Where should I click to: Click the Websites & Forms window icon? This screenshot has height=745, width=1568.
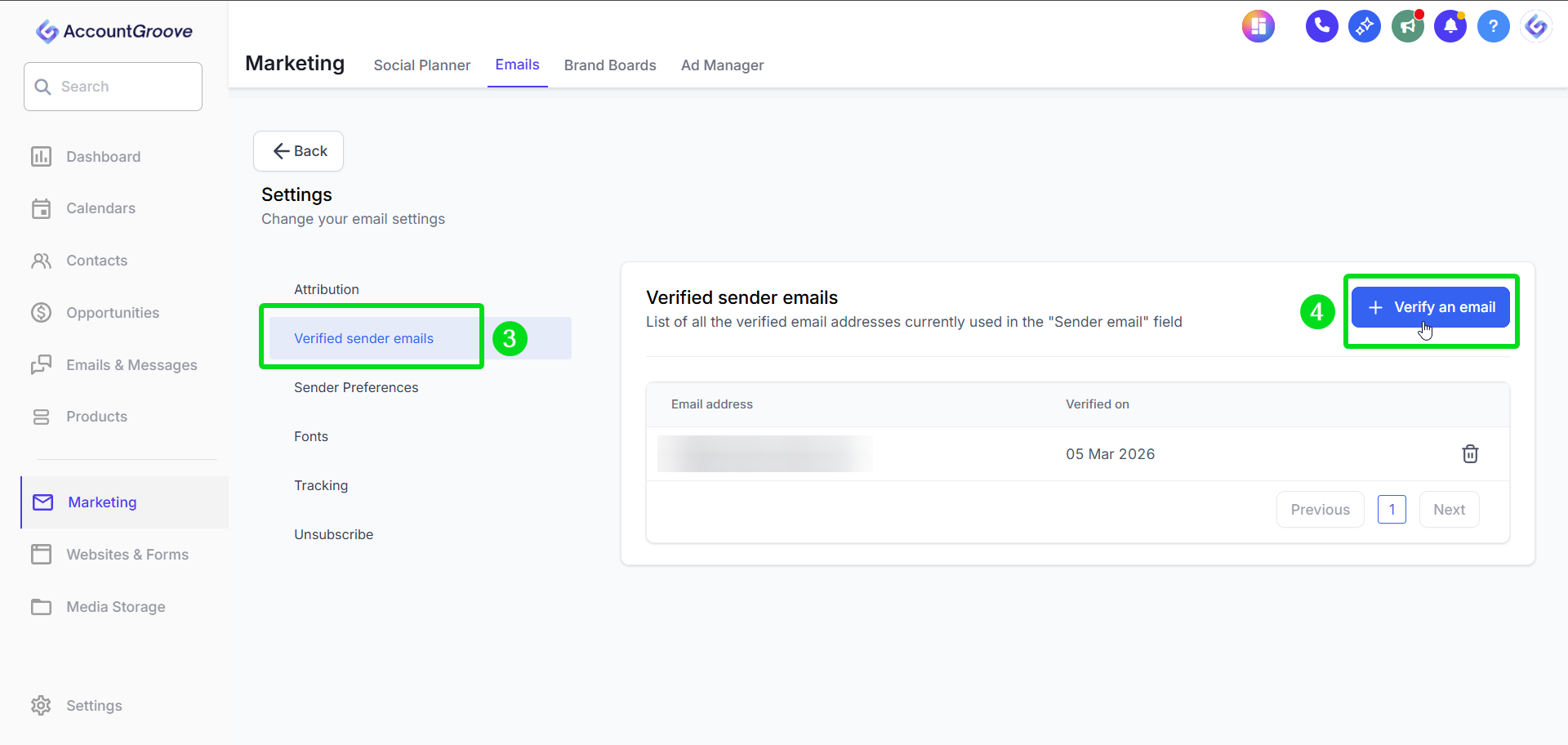point(41,555)
